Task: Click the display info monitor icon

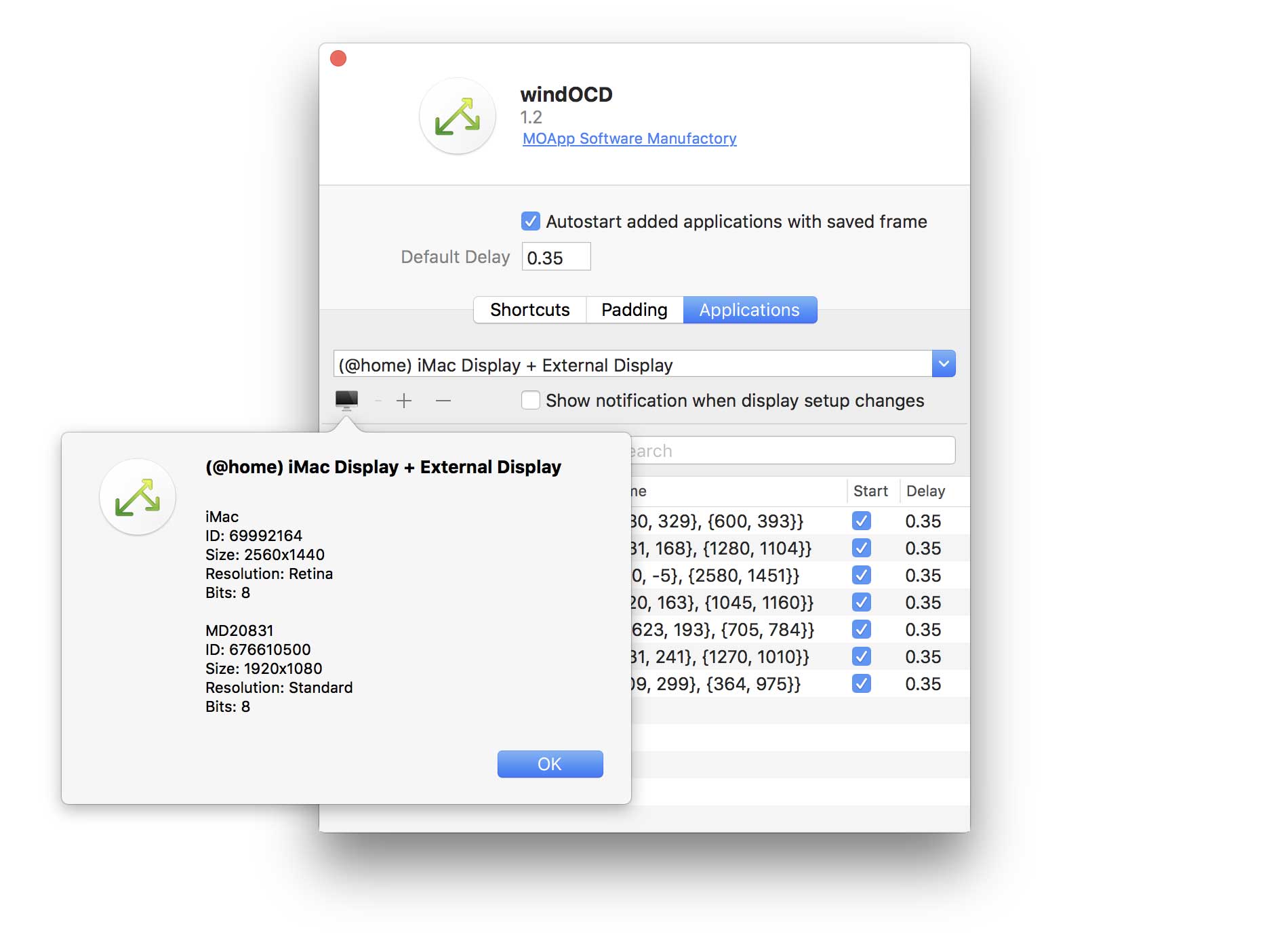Action: (x=346, y=400)
